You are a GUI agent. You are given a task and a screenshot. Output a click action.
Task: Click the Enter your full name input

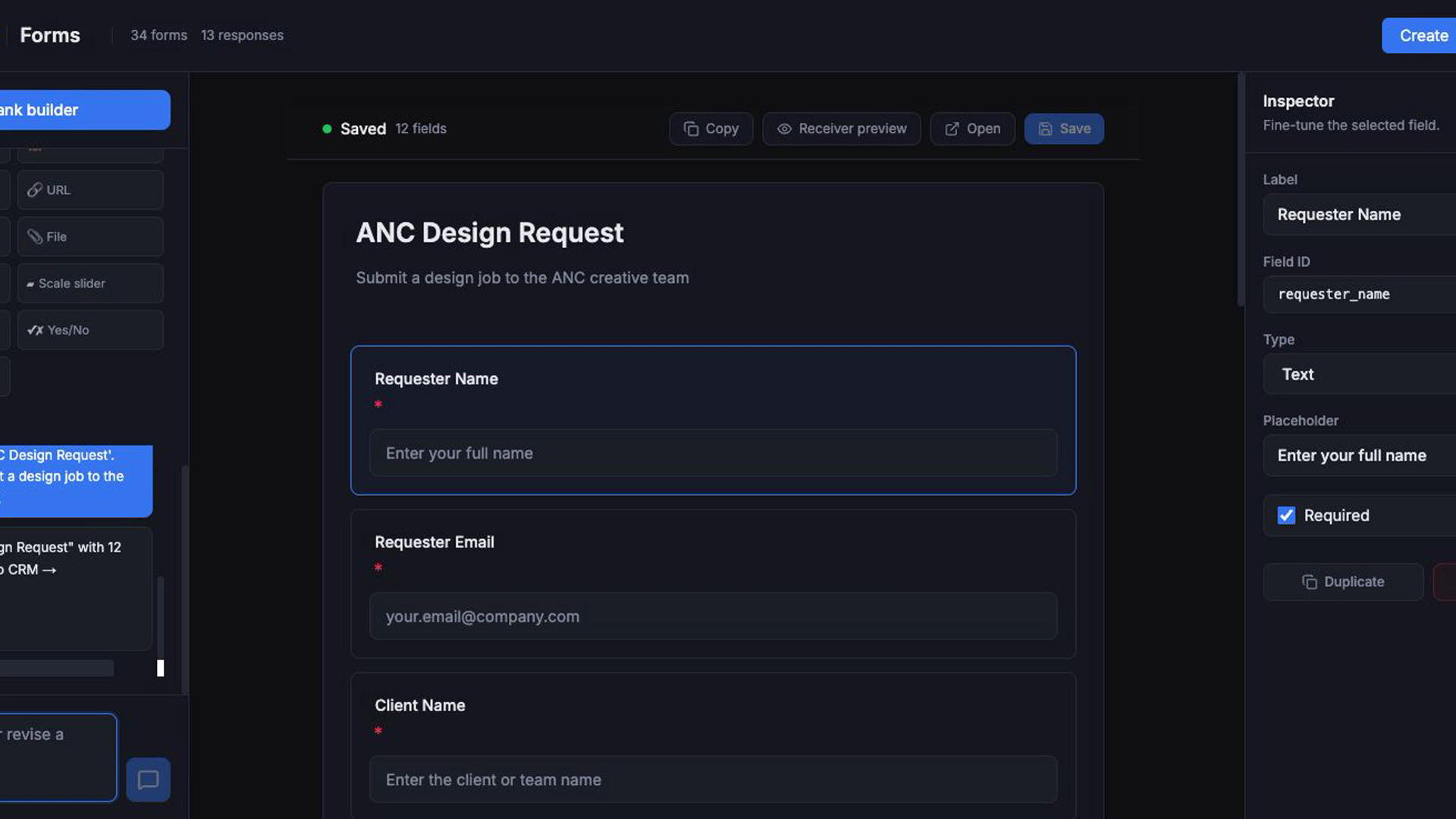[713, 453]
